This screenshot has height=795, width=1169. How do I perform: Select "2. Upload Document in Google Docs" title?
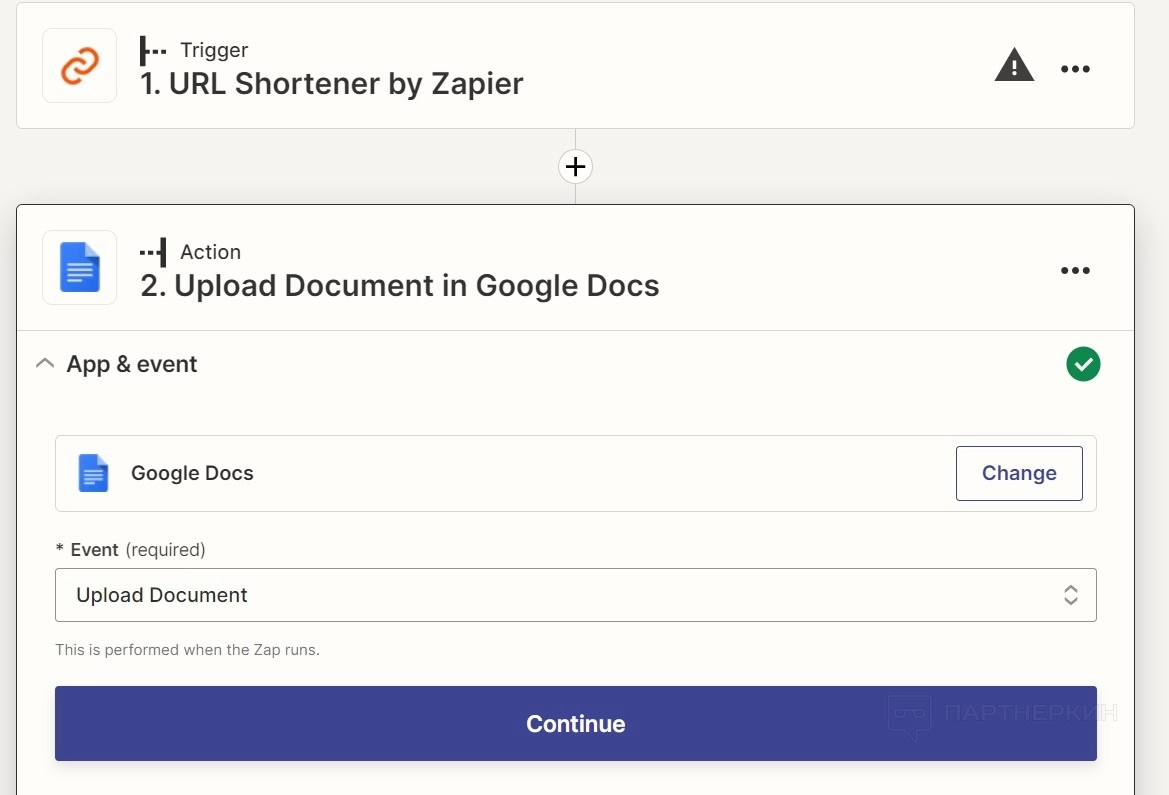coord(400,286)
